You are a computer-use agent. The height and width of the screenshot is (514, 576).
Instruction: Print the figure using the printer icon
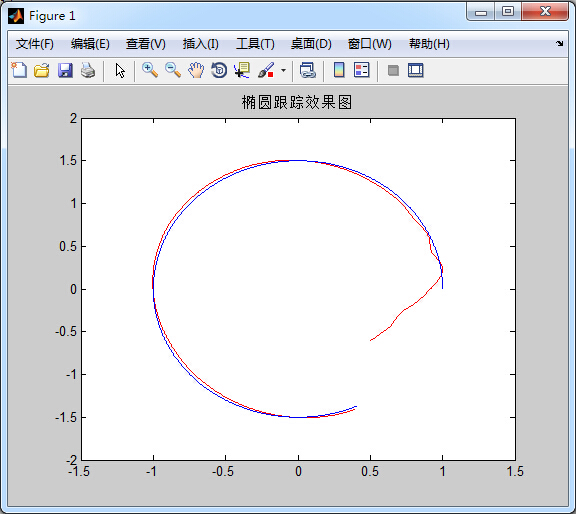tap(88, 70)
